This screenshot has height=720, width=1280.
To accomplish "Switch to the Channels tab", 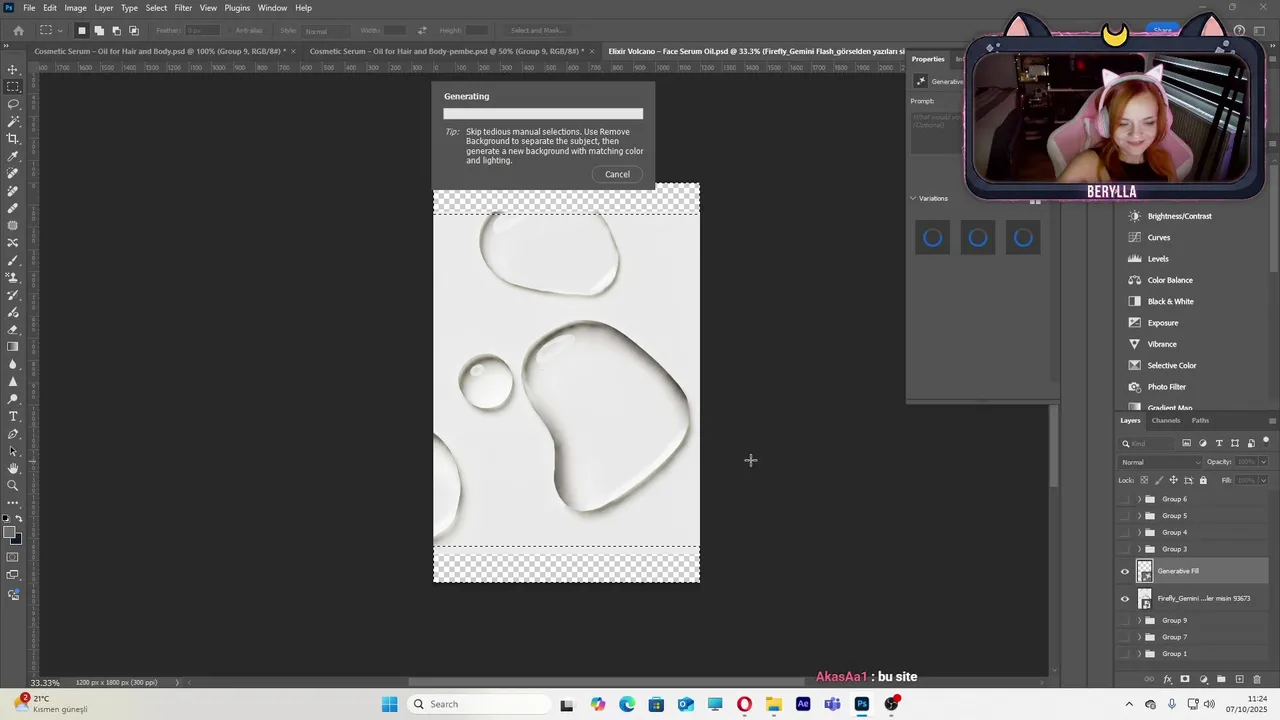I will tap(1166, 421).
